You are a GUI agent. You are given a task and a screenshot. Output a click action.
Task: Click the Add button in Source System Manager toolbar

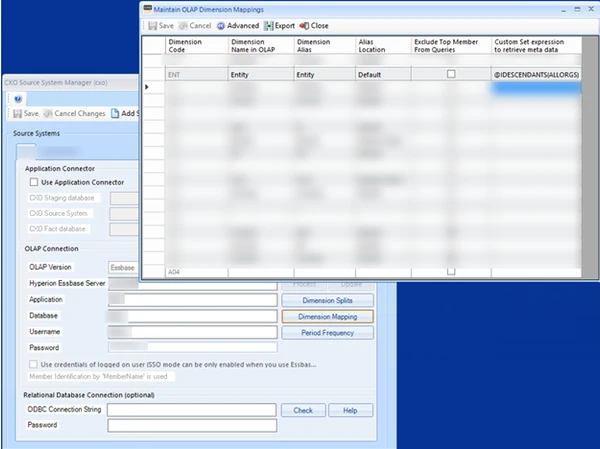click(x=124, y=113)
